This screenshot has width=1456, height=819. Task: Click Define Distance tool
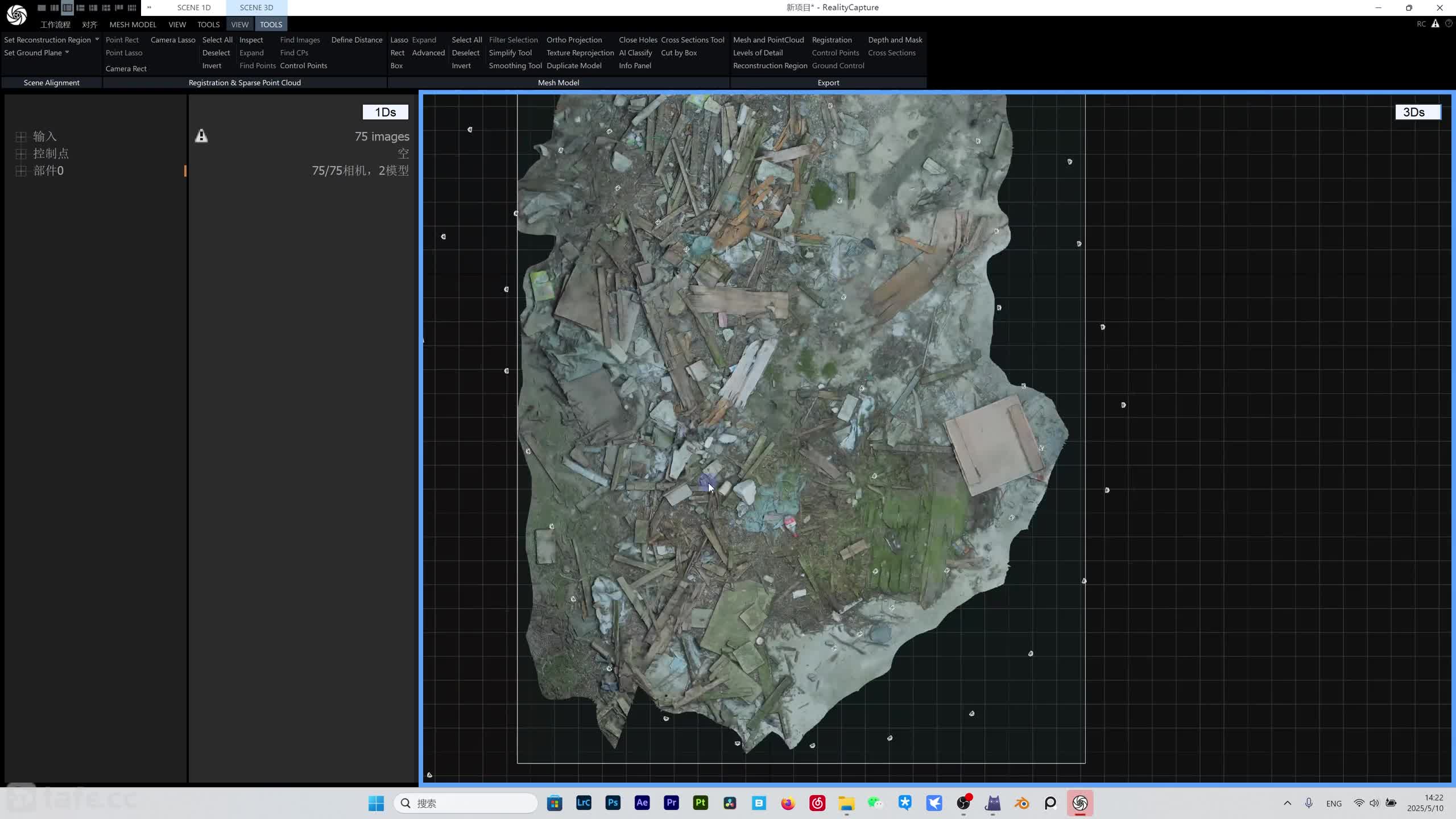(x=357, y=40)
